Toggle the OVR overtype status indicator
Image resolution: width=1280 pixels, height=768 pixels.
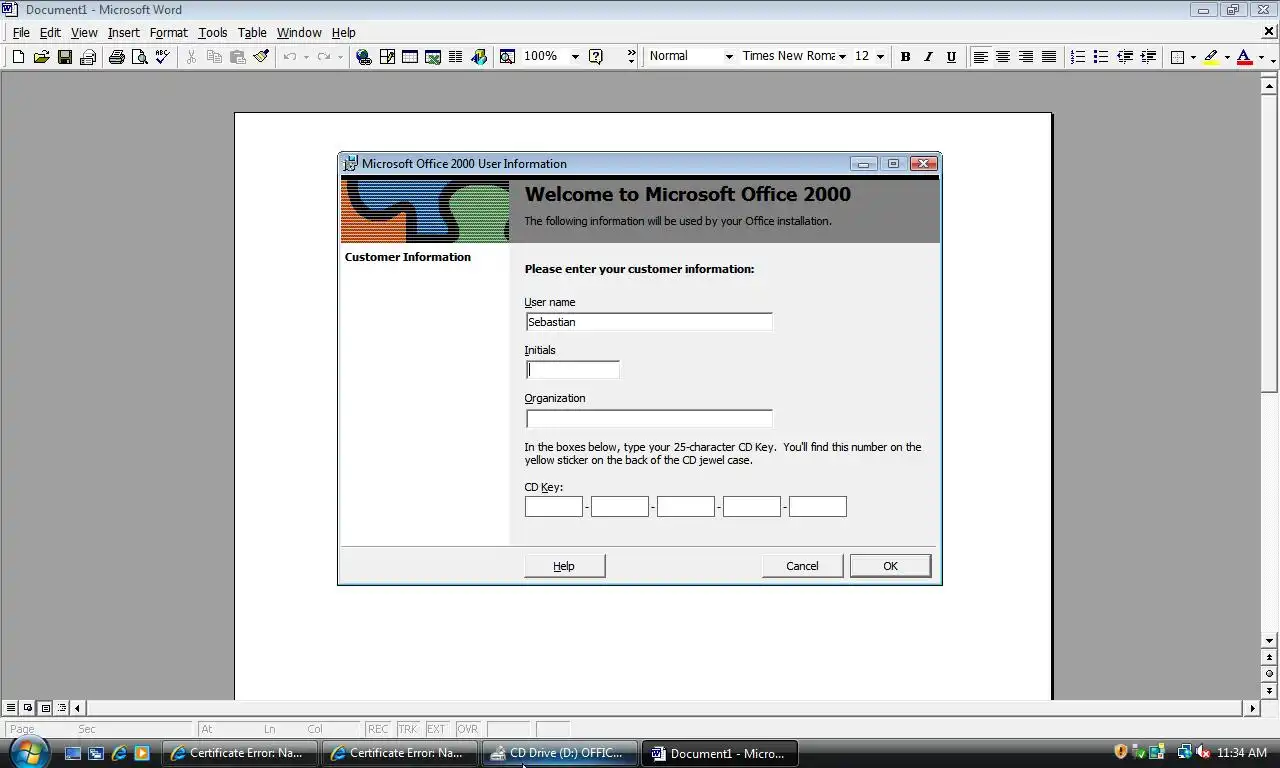(x=468, y=729)
